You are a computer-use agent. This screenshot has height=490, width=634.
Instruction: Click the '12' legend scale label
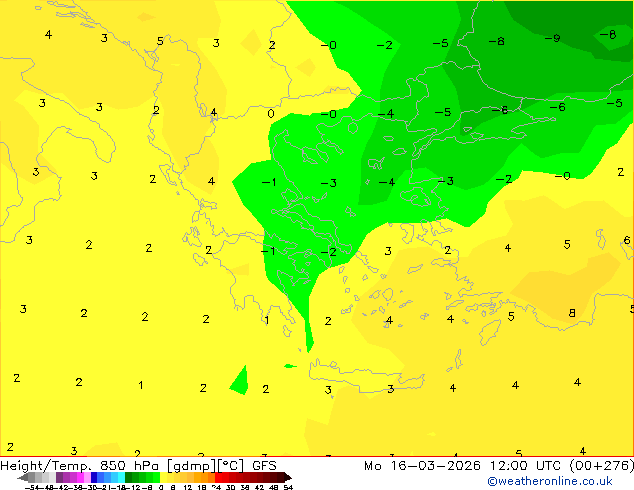[x=188, y=487]
